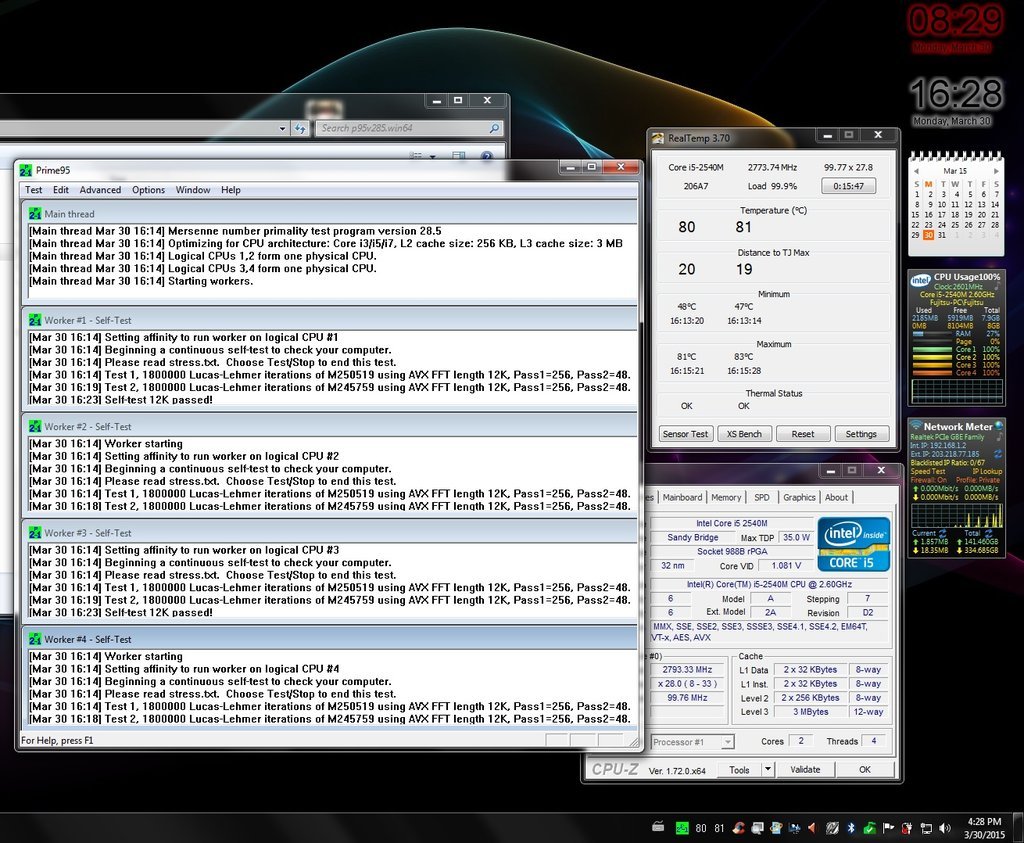Click the Show desktop strip on the taskbar
Viewport: 1024px width, 843px height.
(x=1018, y=828)
